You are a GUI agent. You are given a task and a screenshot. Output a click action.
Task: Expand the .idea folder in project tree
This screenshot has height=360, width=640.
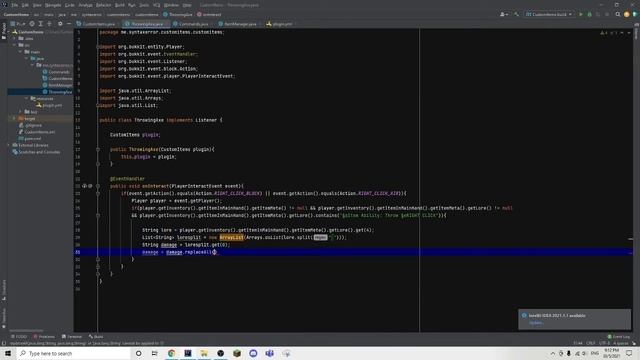(15, 38)
